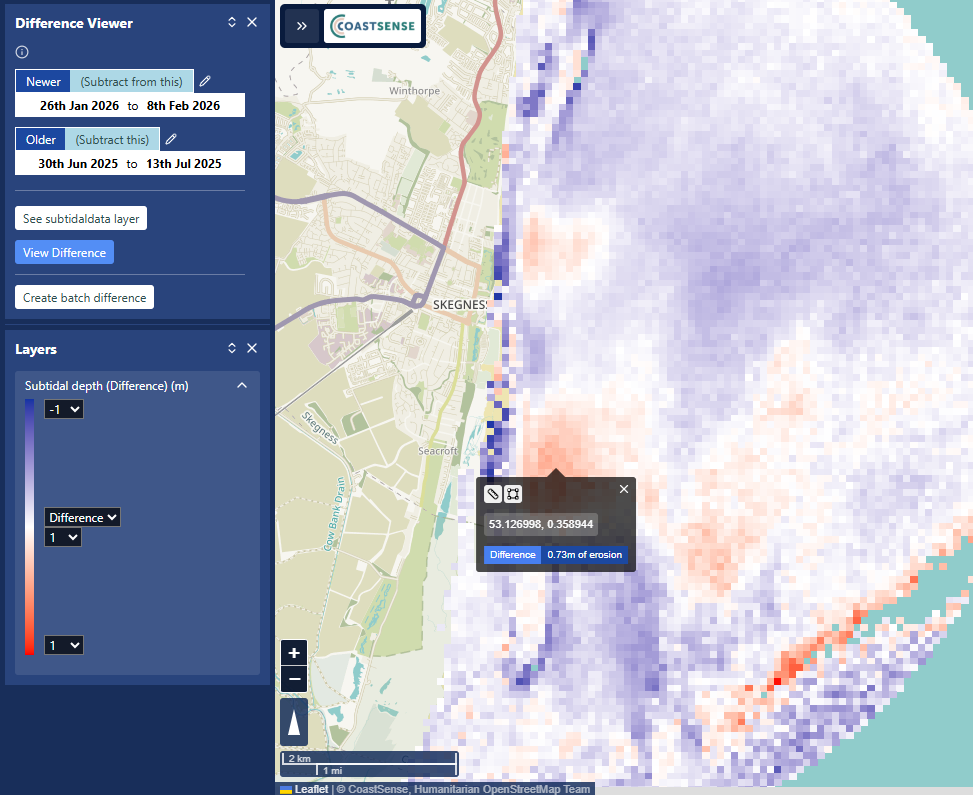Image resolution: width=973 pixels, height=795 pixels.
Task: Click the Difference label in popup
Action: (x=513, y=555)
